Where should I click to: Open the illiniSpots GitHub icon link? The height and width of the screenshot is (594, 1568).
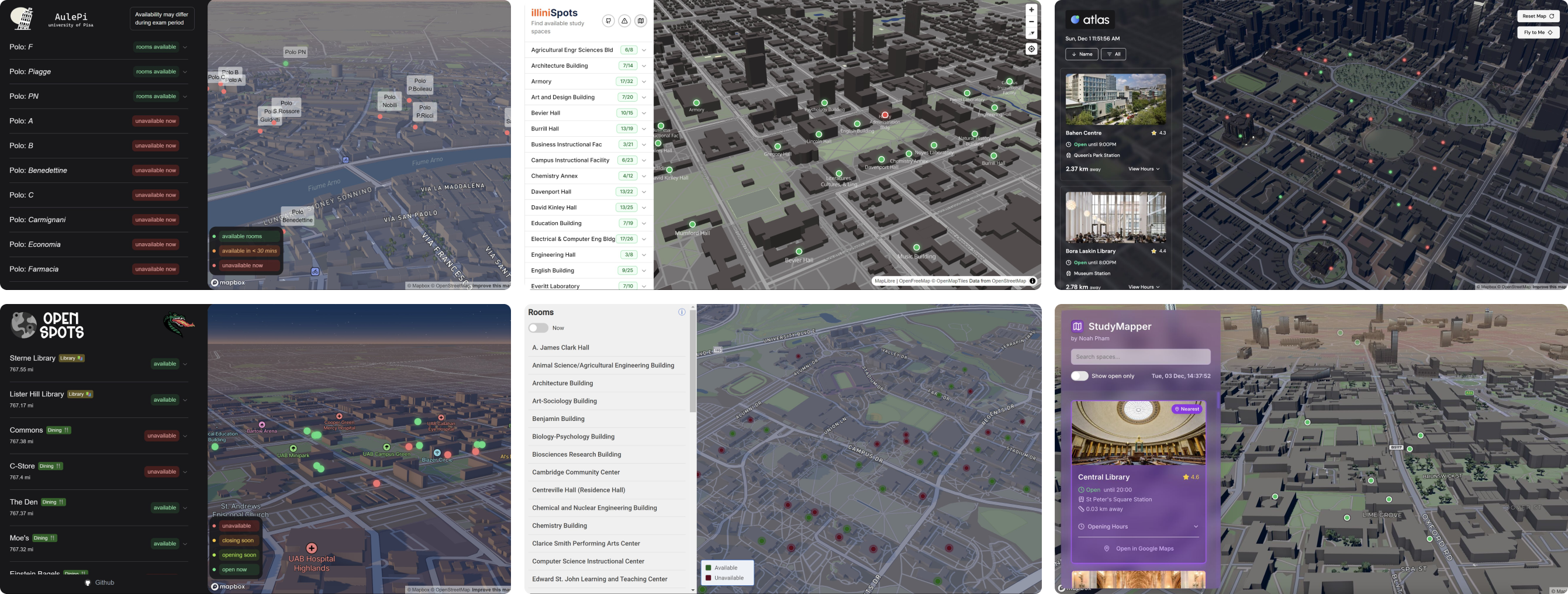tap(607, 21)
